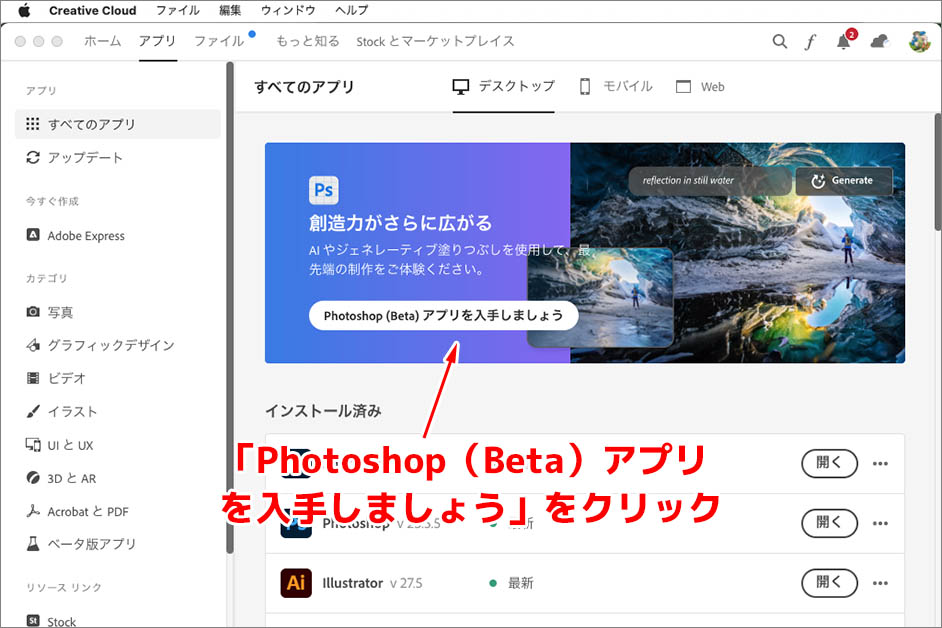The width and height of the screenshot is (942, 628).
Task: Switch to the モバイル tab
Action: (615, 87)
